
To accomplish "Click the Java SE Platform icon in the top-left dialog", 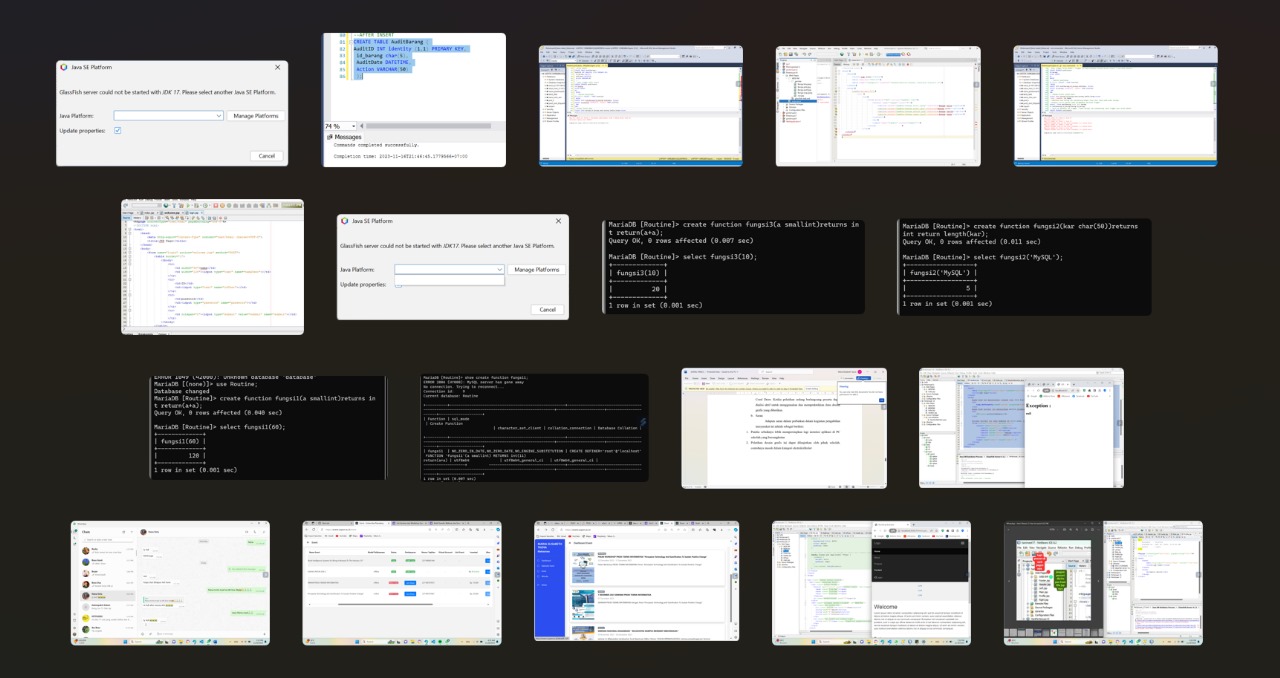I will coord(65,67).
